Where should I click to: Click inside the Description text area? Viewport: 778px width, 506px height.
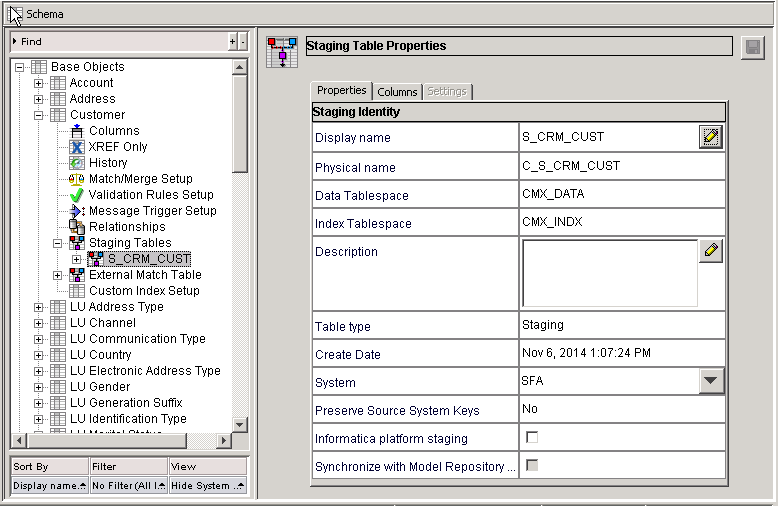610,273
